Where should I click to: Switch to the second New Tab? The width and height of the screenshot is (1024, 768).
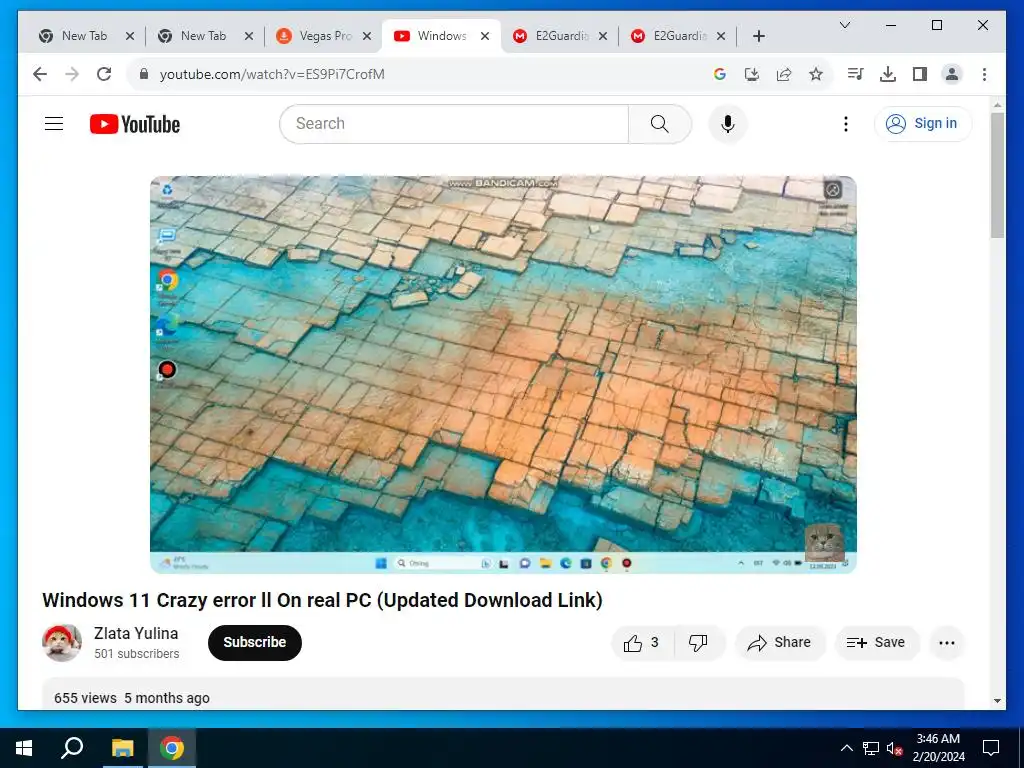click(203, 36)
